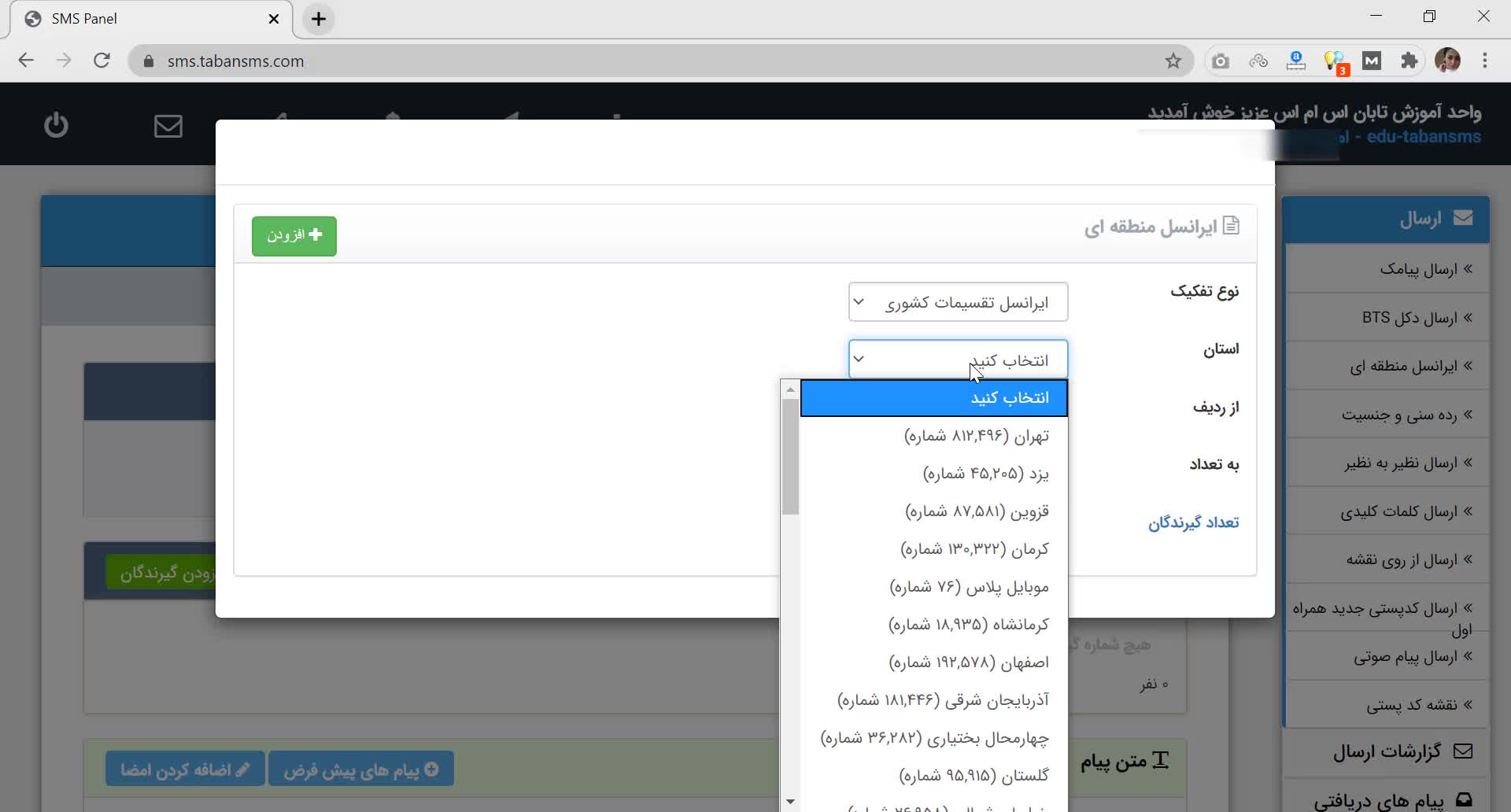This screenshot has width=1511, height=812.
Task: Open a new browser tab
Action: (319, 20)
